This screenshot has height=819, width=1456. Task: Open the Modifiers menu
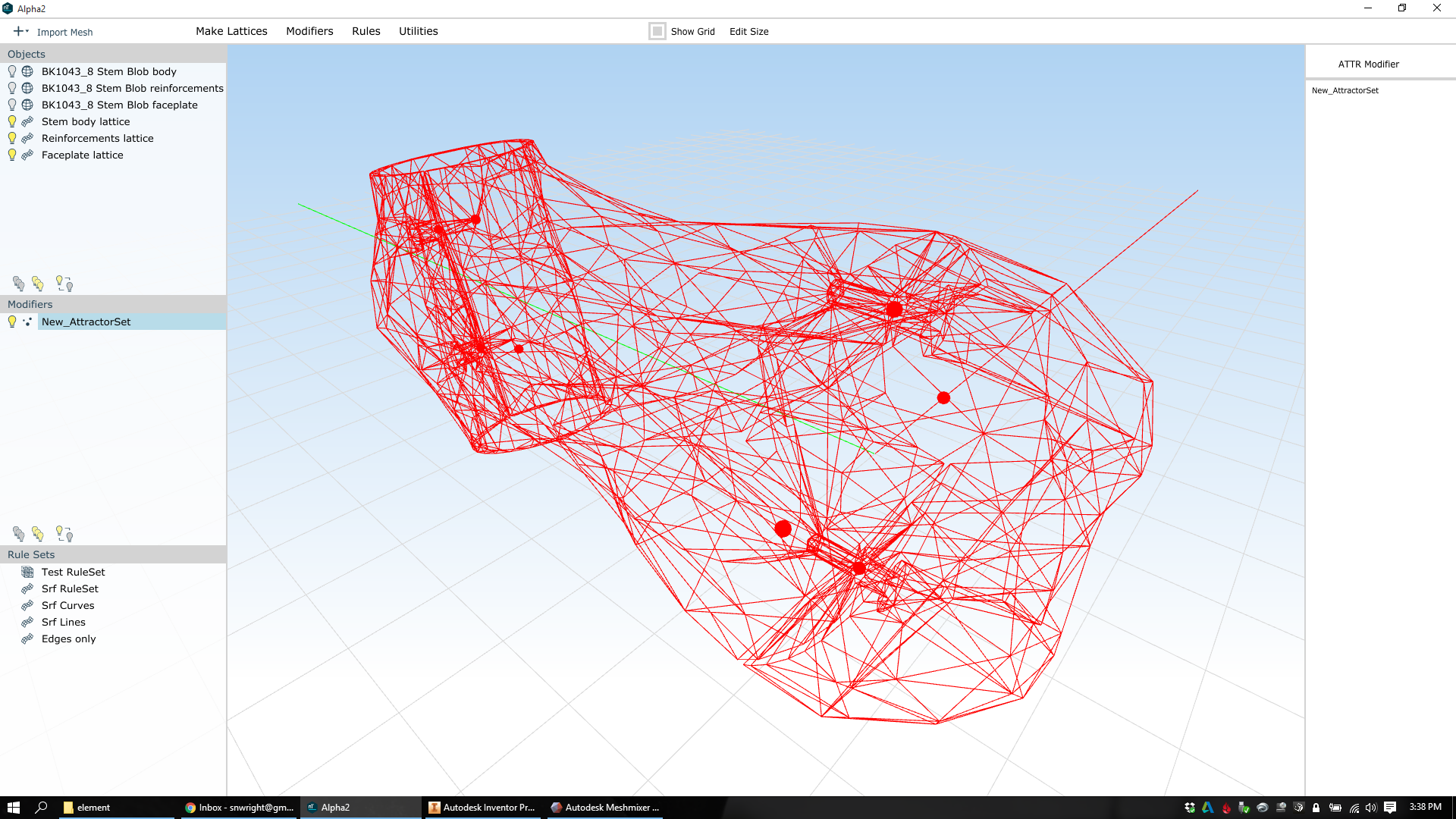[x=309, y=31]
